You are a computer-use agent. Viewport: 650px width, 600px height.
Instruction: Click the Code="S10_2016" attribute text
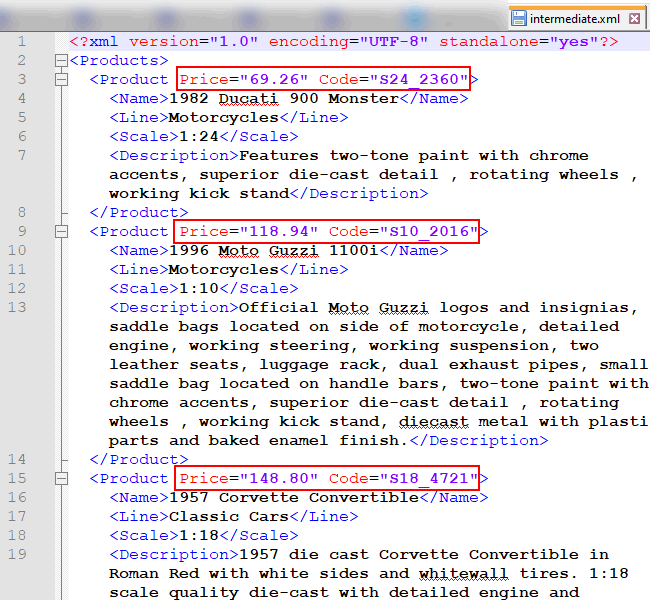pyautogui.click(x=424, y=232)
